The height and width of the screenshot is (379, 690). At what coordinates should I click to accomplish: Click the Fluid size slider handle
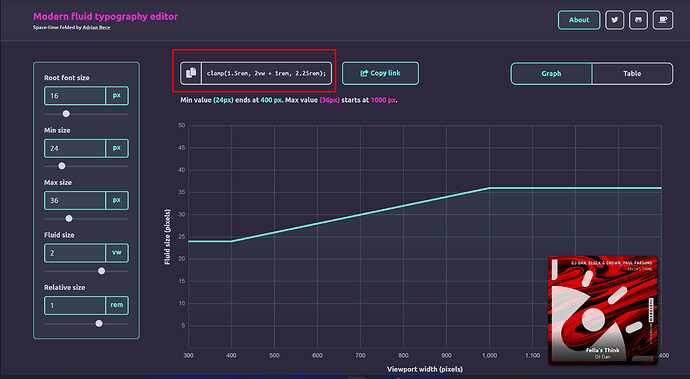click(x=102, y=271)
